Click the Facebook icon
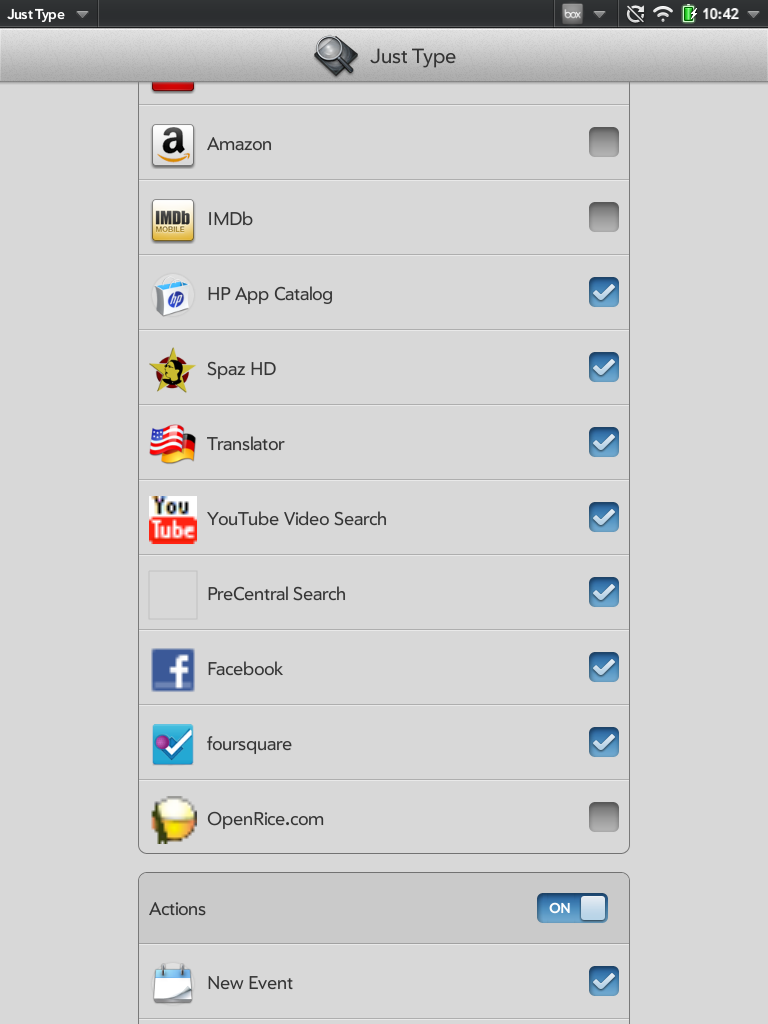Image resolution: width=768 pixels, height=1024 pixels. point(173,669)
